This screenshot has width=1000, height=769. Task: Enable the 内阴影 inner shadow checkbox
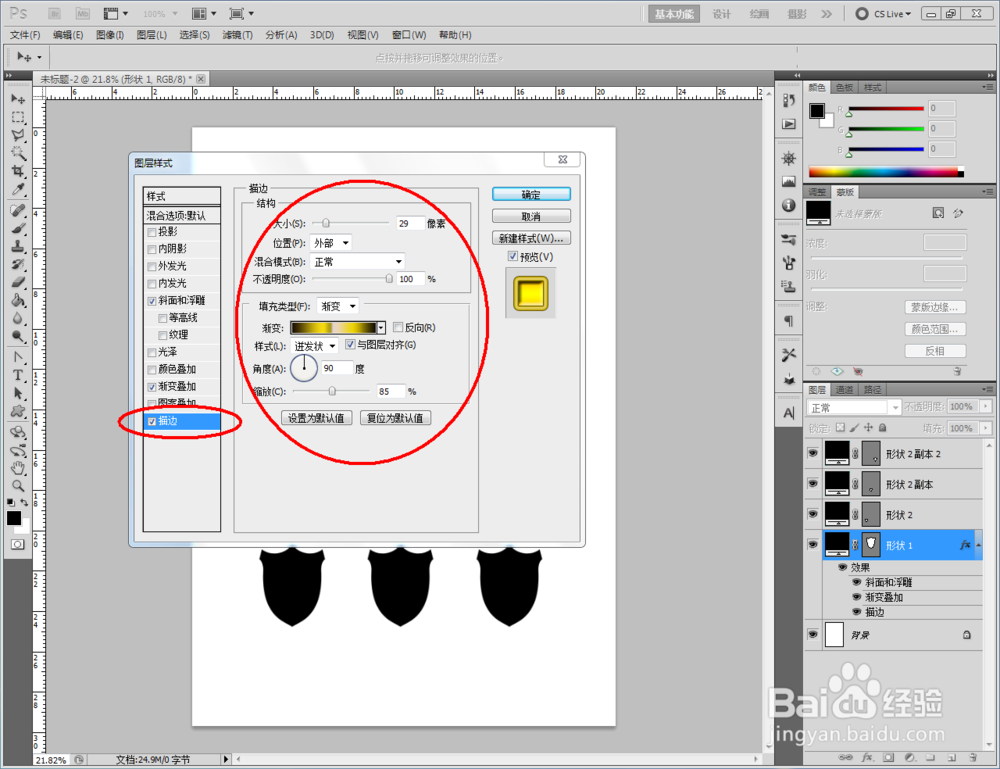(152, 249)
